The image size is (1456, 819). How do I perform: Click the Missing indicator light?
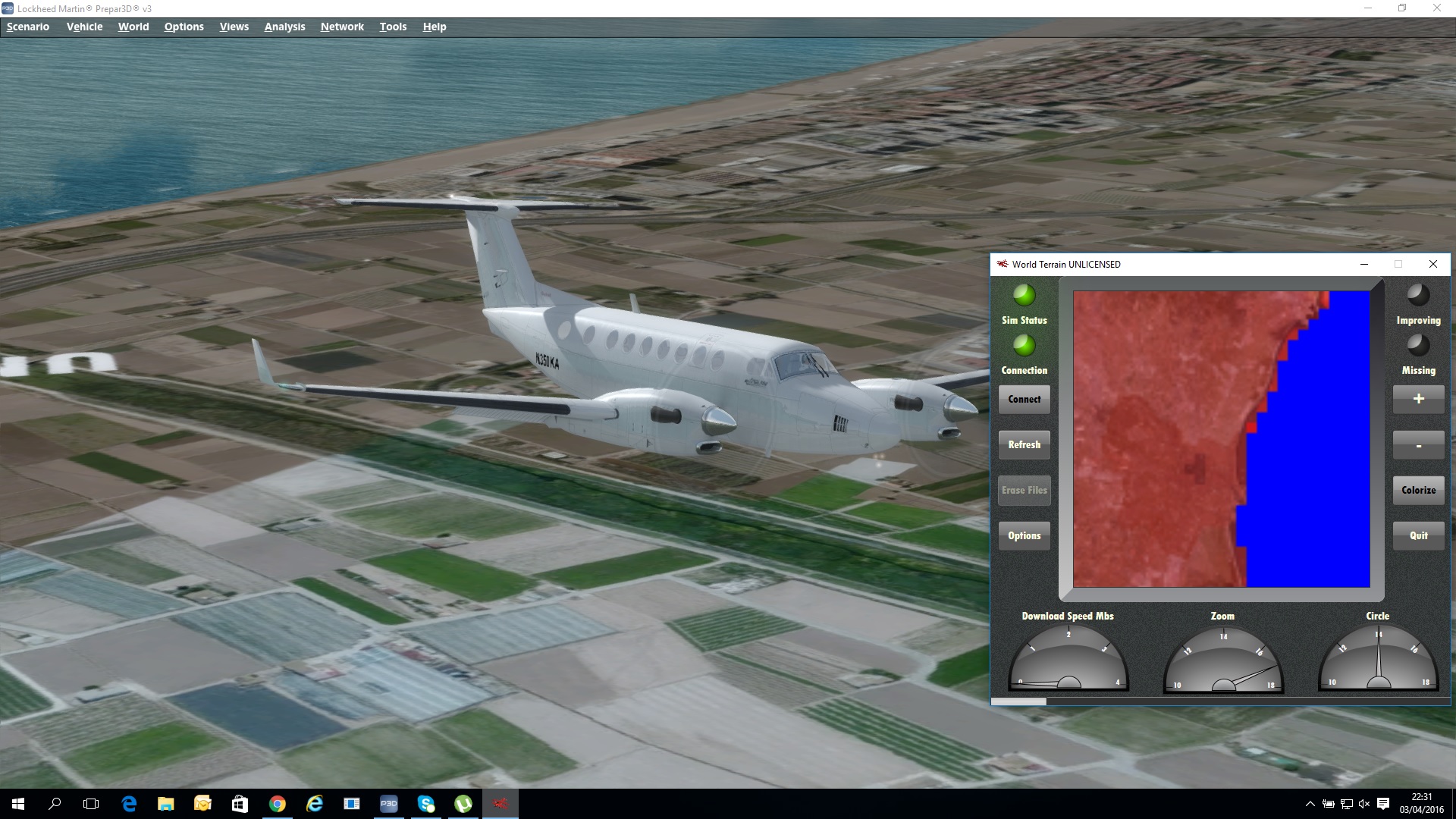point(1419,345)
